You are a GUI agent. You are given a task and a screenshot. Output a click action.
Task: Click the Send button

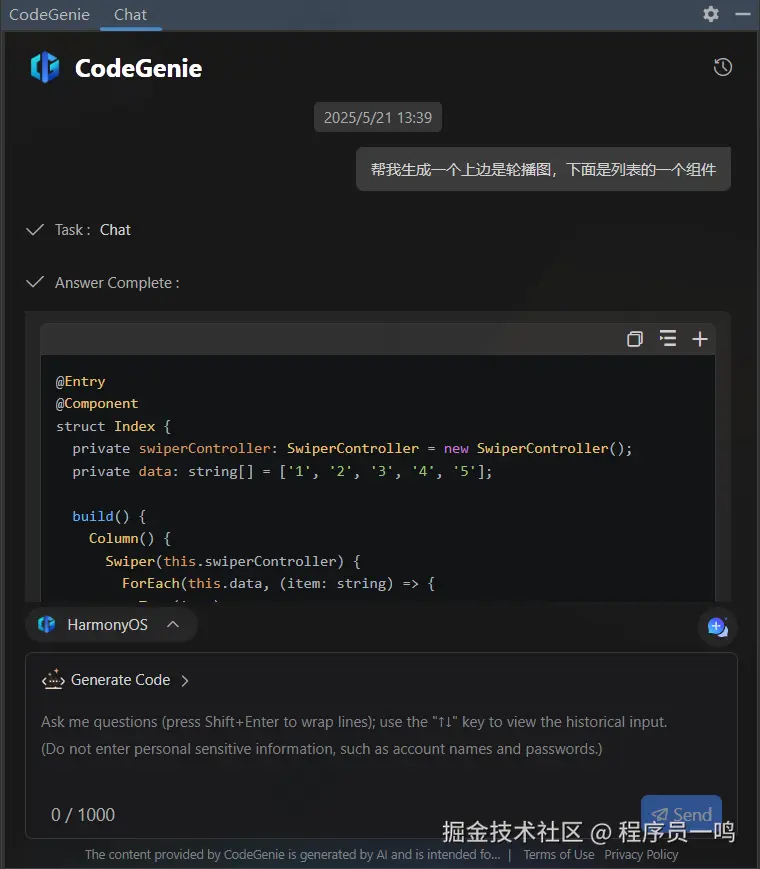coord(681,814)
